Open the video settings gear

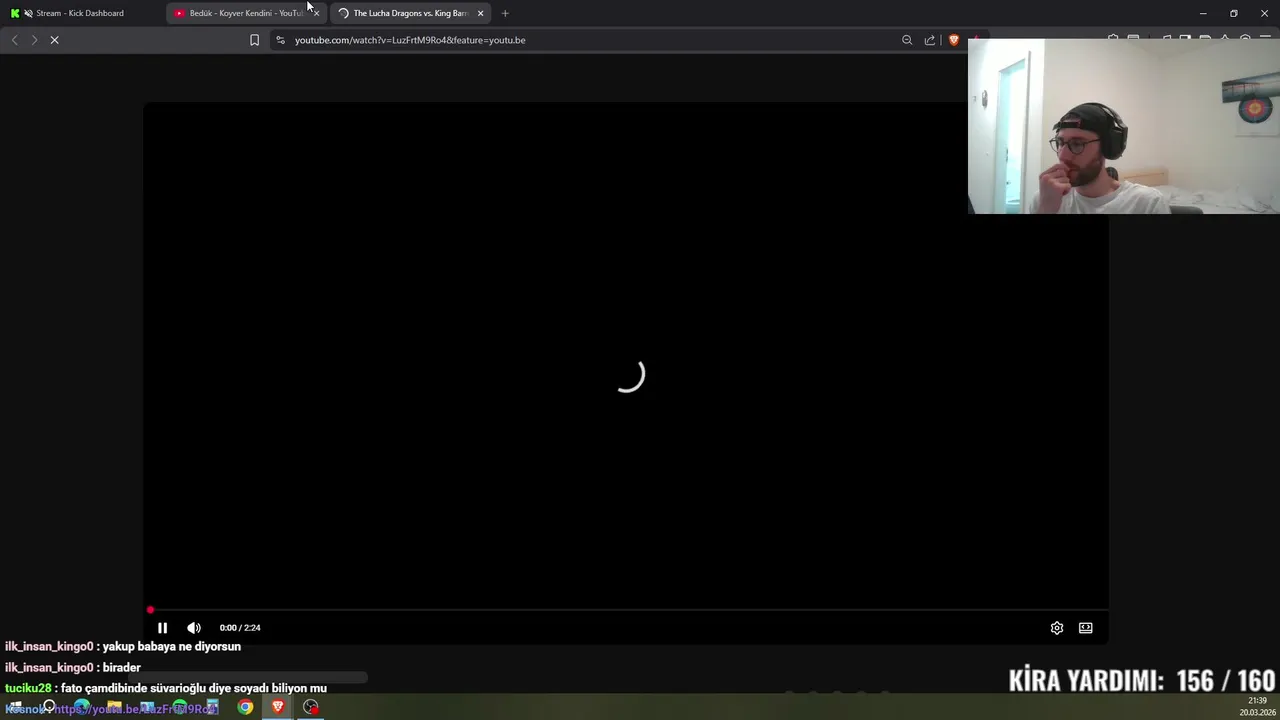tap(1057, 628)
